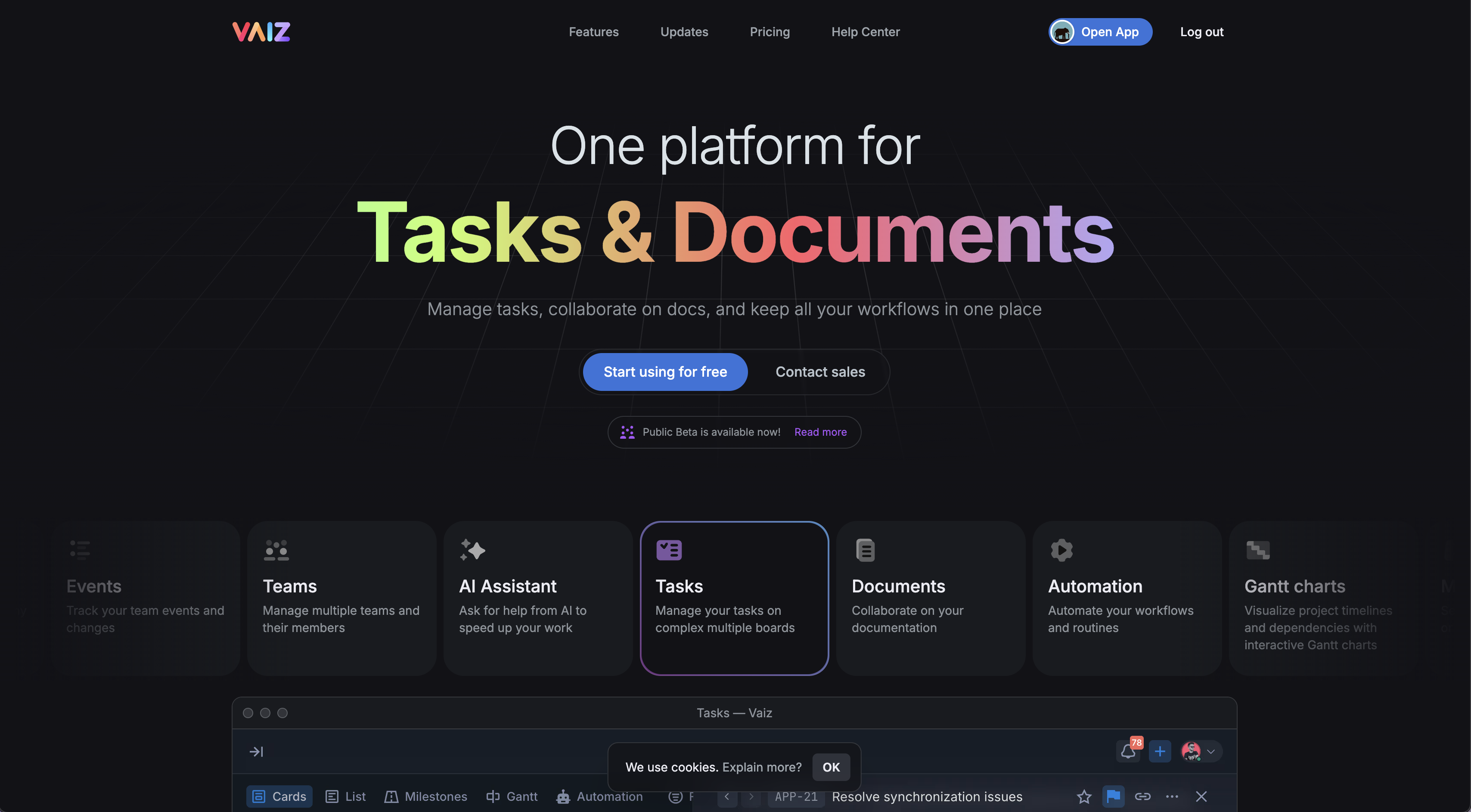Click the Documents page icon
This screenshot has width=1471, height=812.
coord(865,550)
